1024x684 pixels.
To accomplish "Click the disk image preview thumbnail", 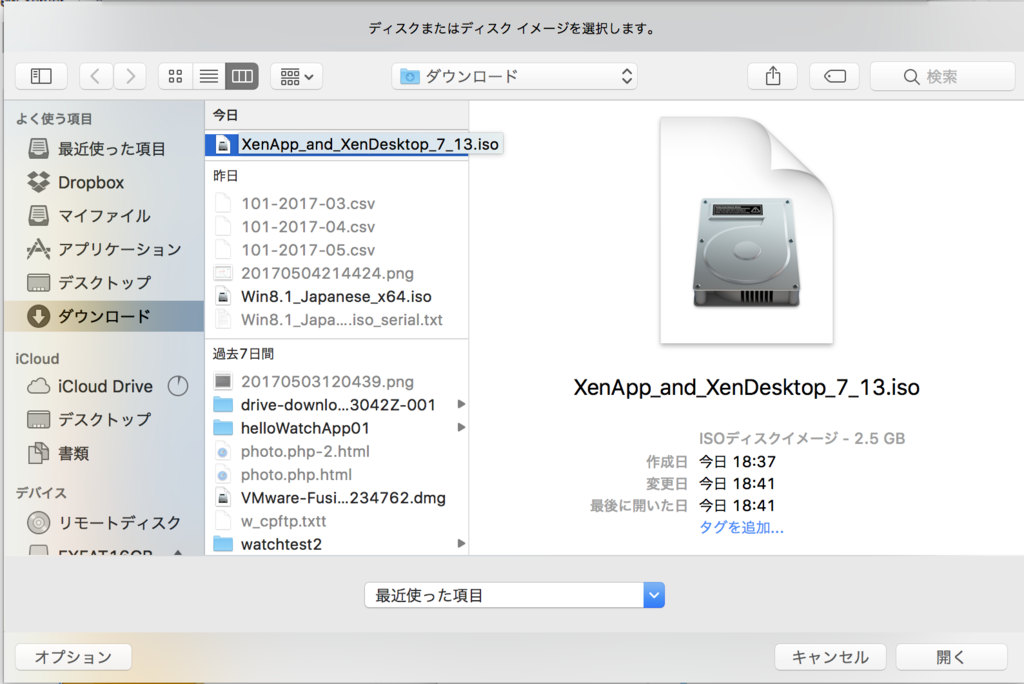I will point(746,230).
